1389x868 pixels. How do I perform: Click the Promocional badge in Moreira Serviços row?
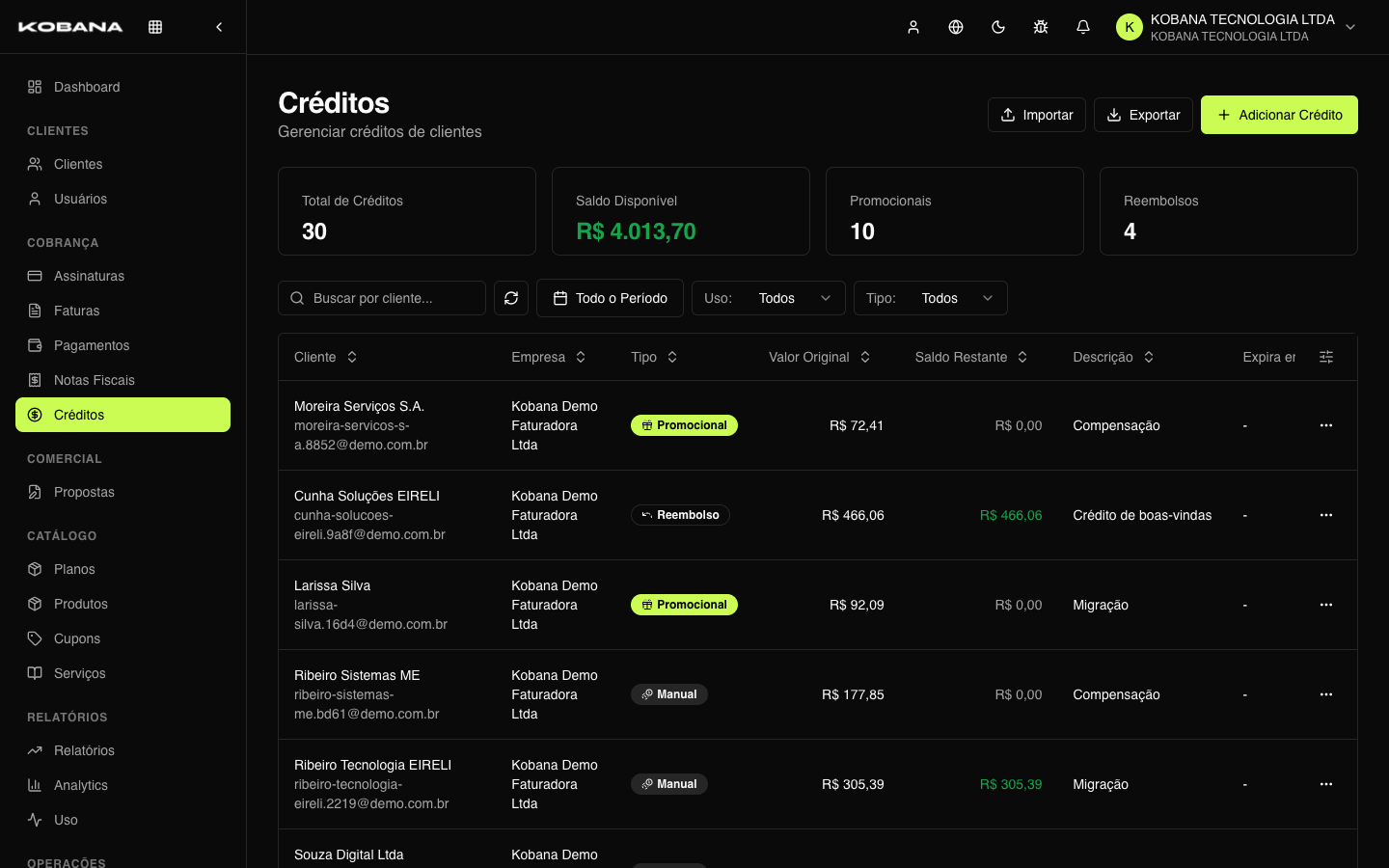point(684,425)
